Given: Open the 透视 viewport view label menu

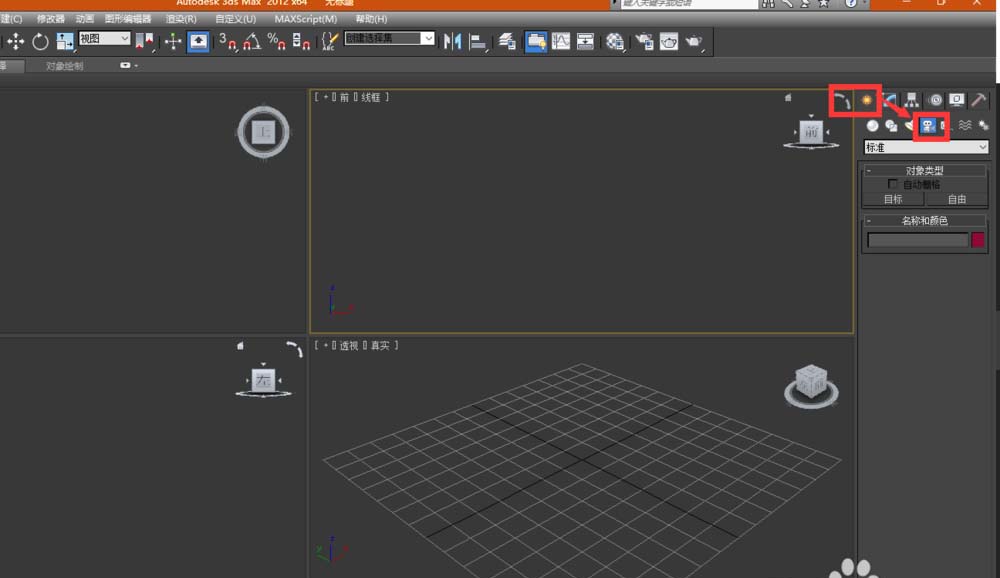Looking at the screenshot, I should 348,345.
